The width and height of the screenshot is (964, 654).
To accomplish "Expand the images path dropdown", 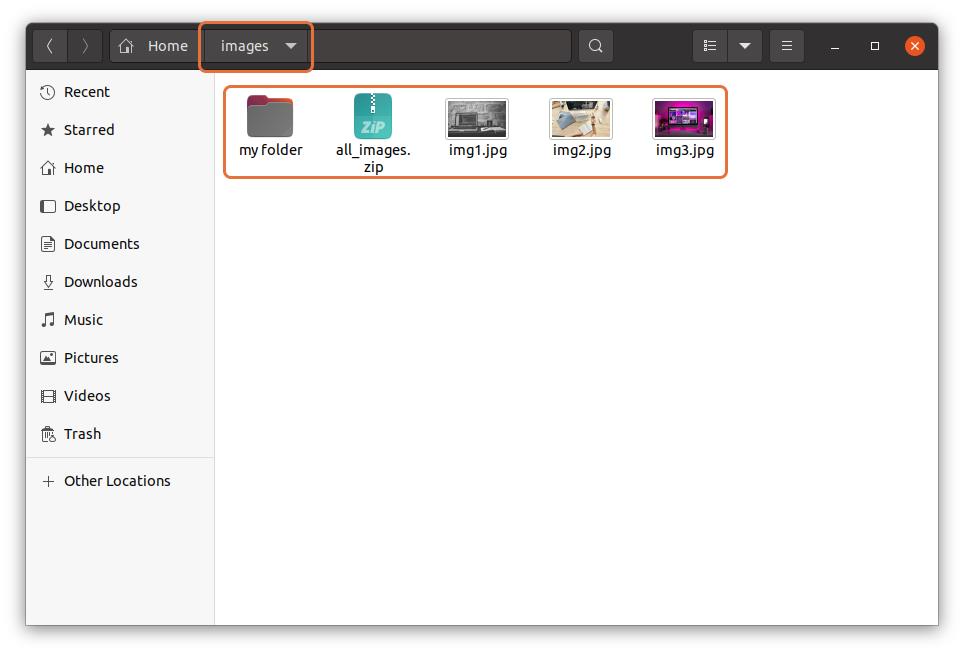I will click(291, 46).
